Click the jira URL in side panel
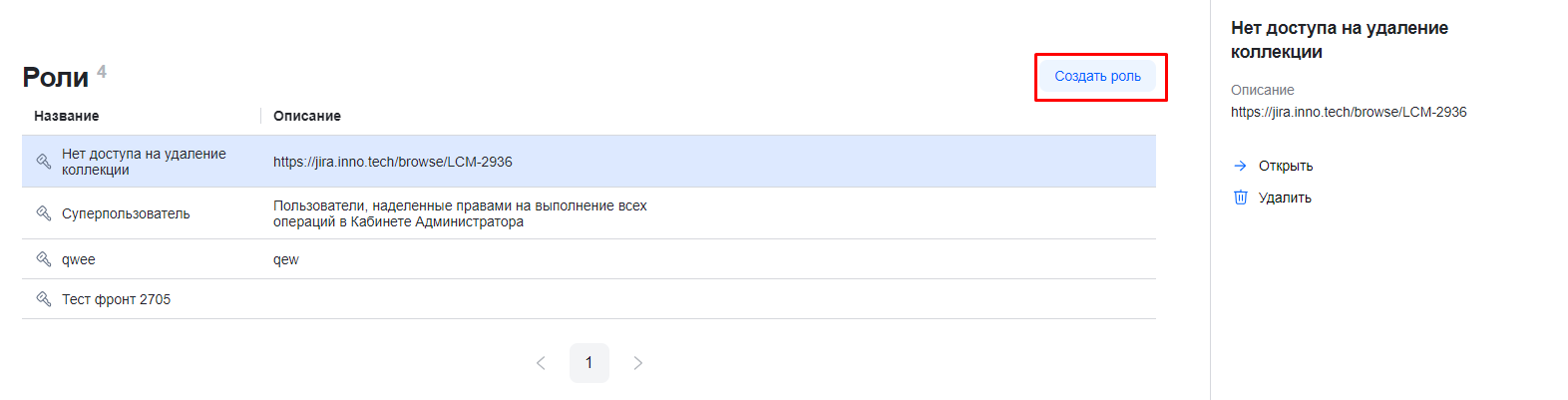The width and height of the screenshot is (1568, 400). pyautogui.click(x=1349, y=112)
